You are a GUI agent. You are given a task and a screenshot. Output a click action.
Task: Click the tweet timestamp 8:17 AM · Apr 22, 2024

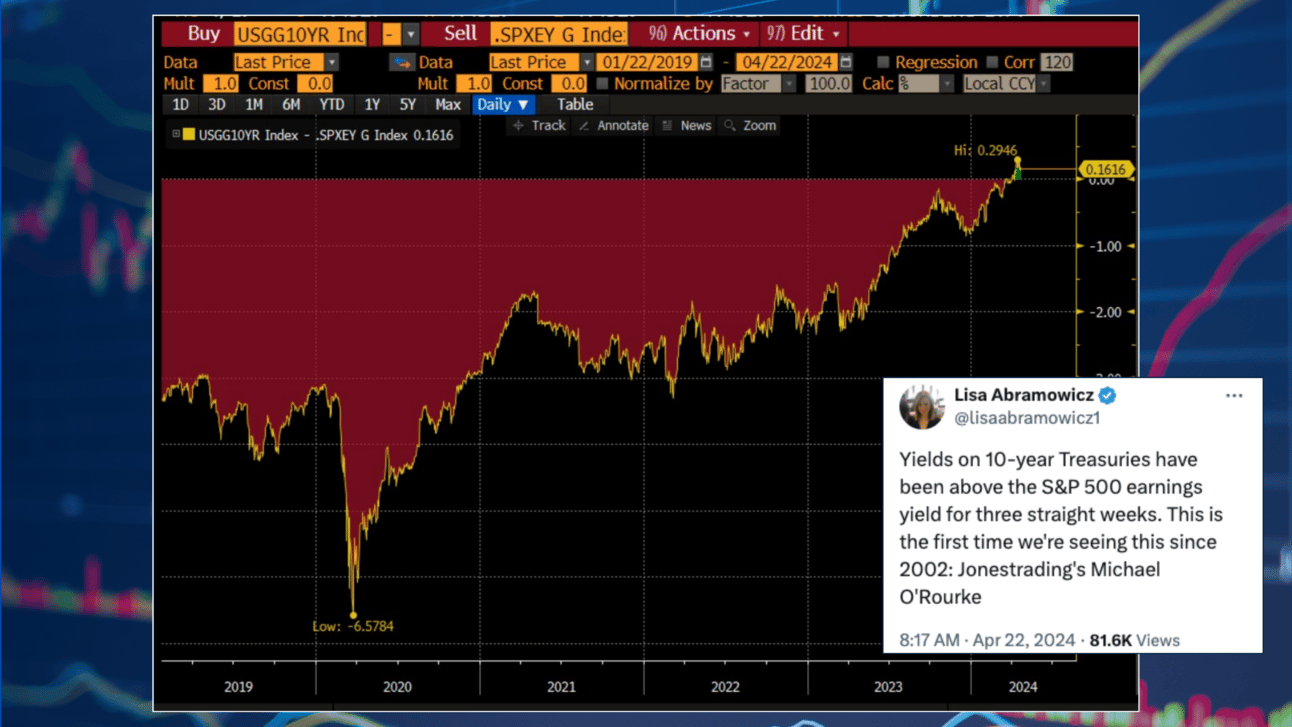pos(987,640)
